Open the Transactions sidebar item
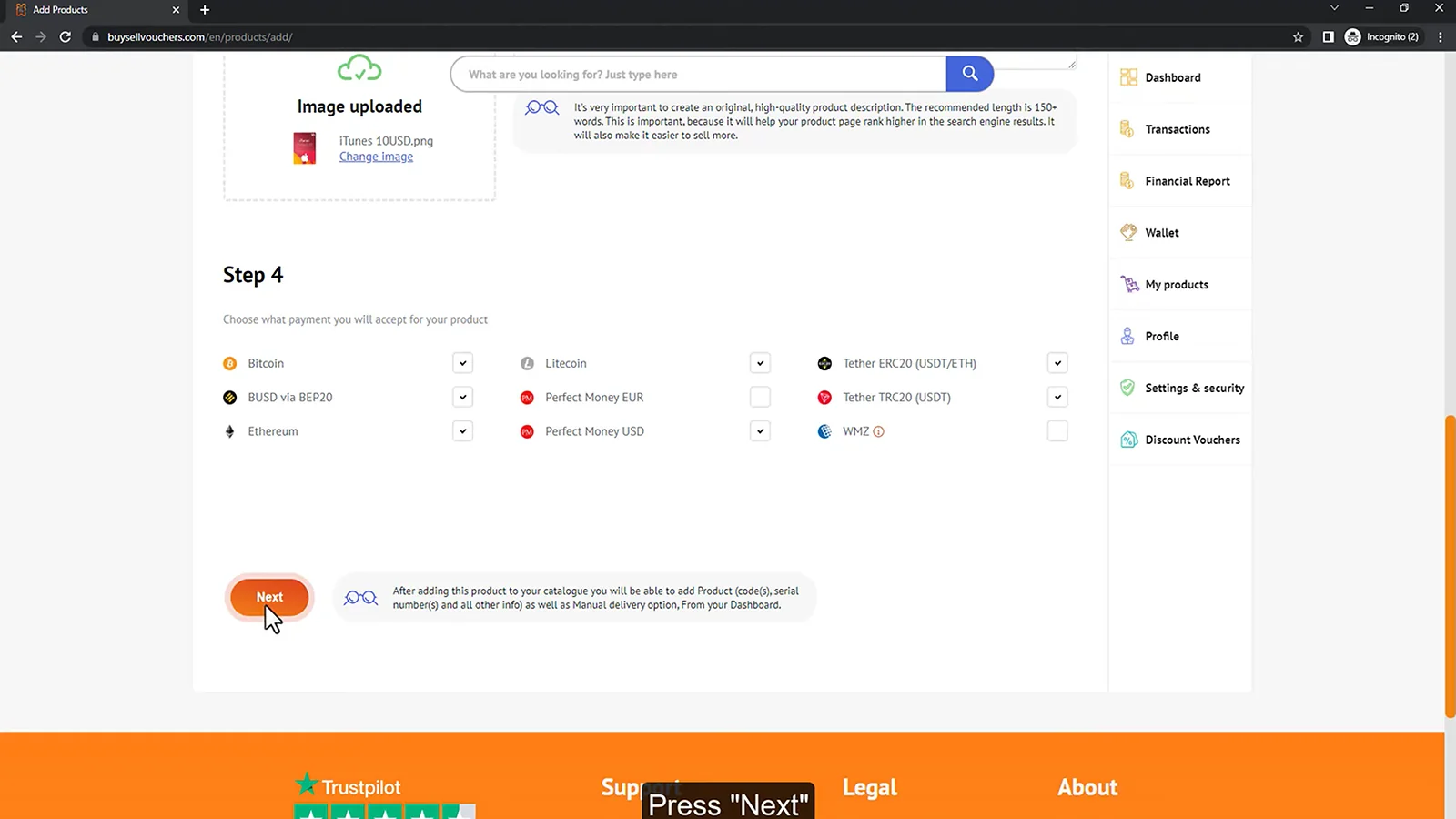Image resolution: width=1456 pixels, height=819 pixels. [x=1177, y=129]
